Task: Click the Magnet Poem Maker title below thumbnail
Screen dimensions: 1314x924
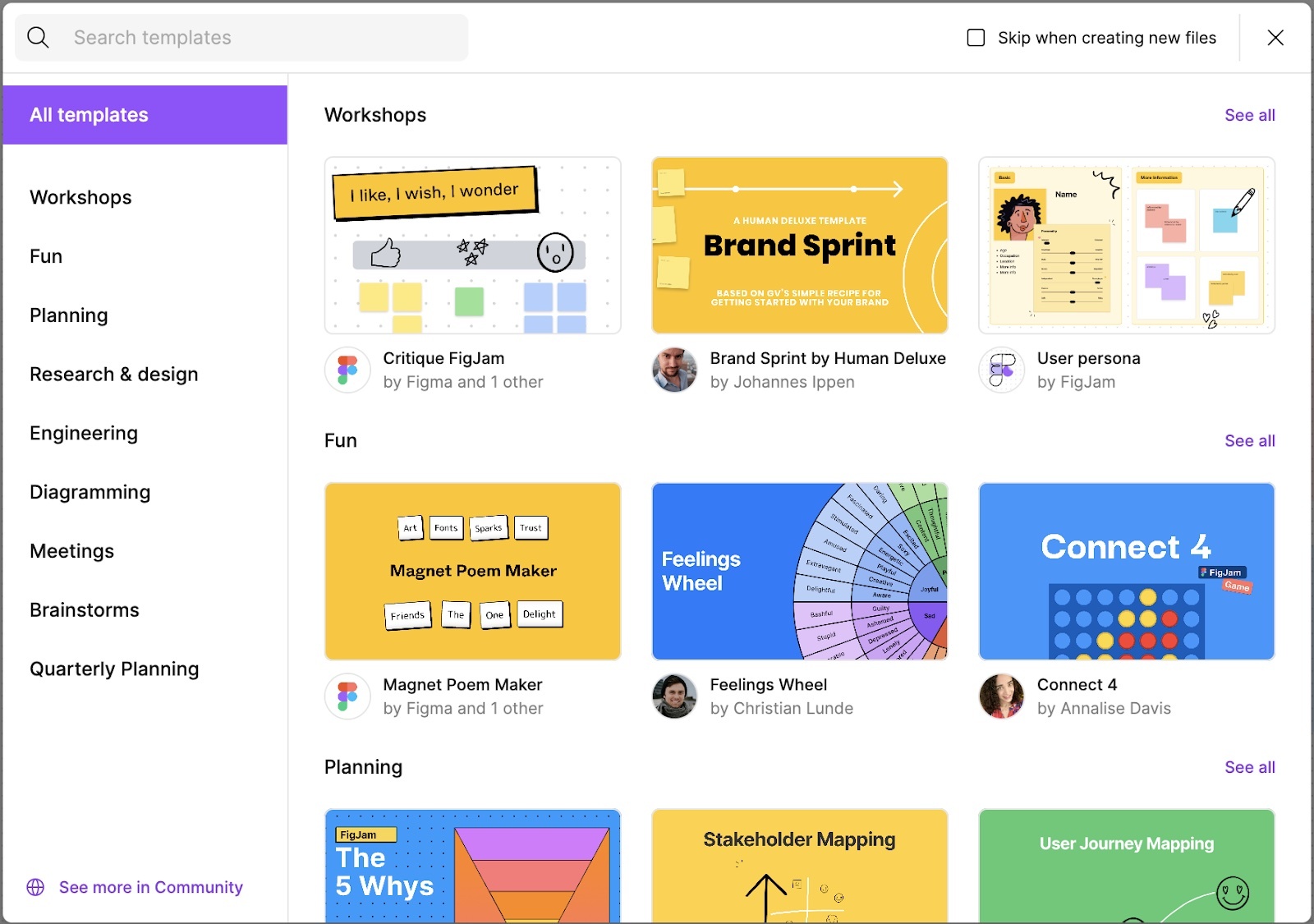Action: tap(462, 685)
